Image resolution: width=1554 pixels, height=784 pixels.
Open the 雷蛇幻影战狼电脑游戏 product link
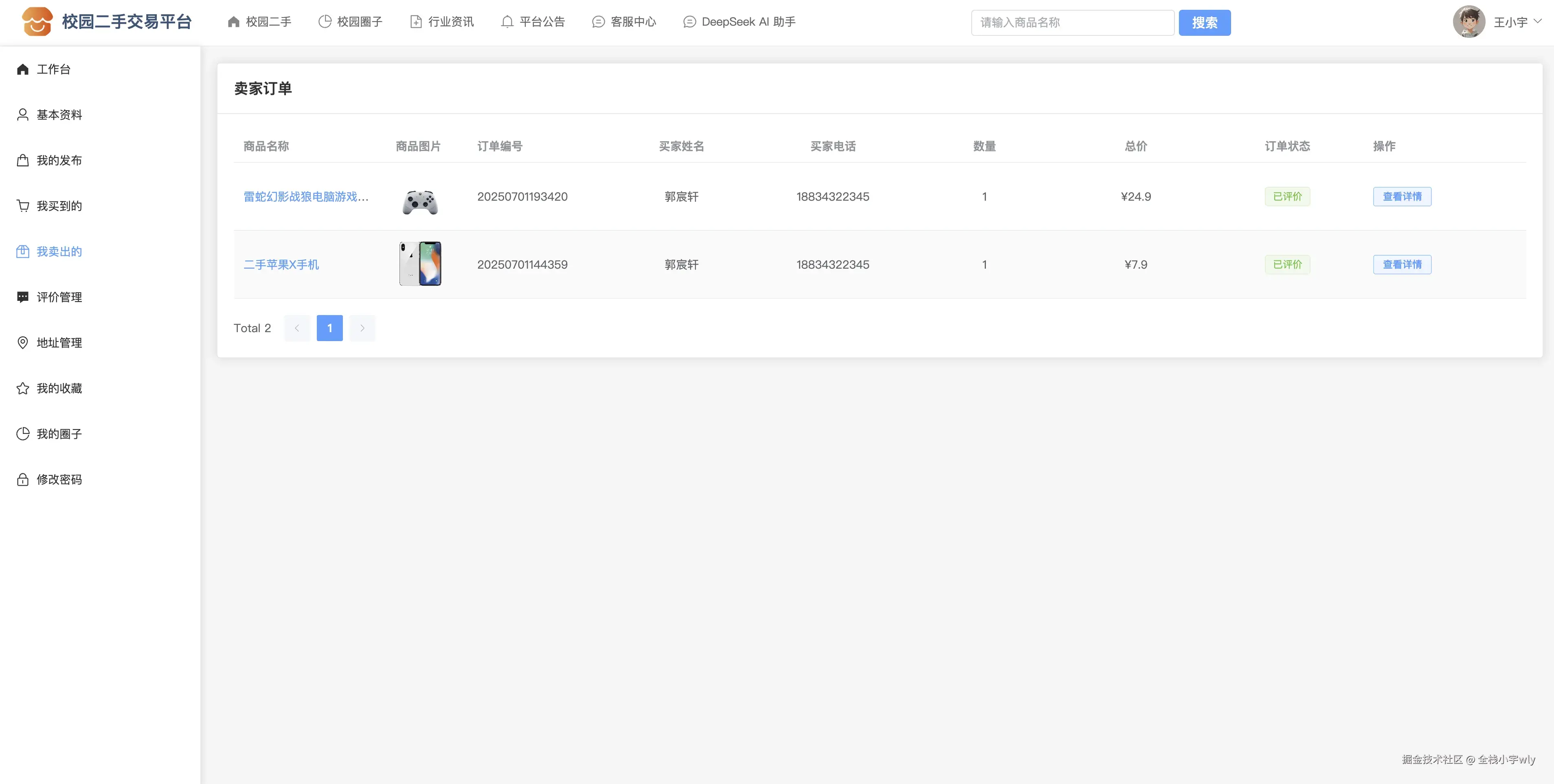coord(306,197)
